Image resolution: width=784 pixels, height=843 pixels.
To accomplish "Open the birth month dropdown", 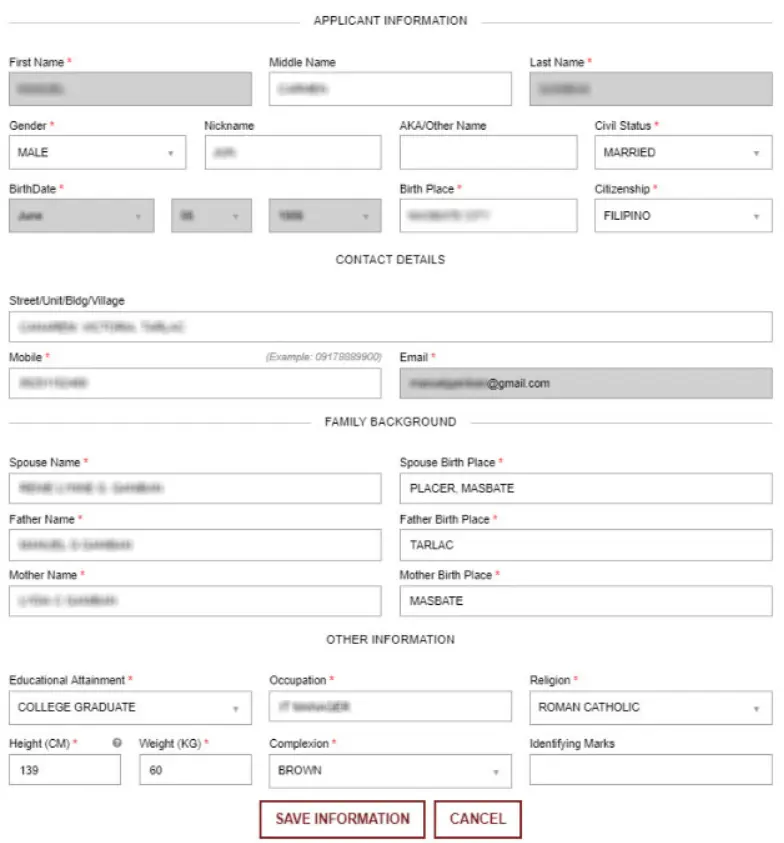I will 82,216.
